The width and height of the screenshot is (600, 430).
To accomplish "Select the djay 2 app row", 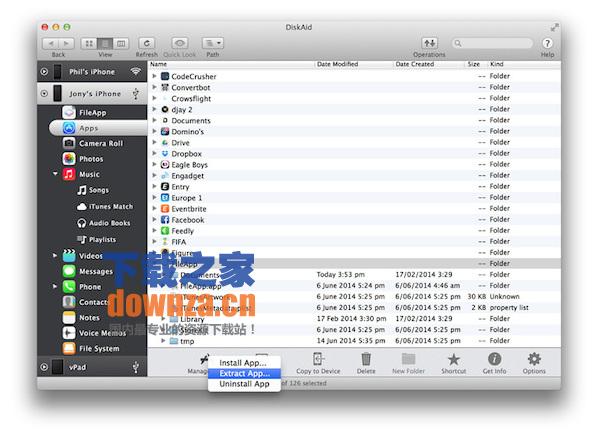I will pyautogui.click(x=354, y=109).
